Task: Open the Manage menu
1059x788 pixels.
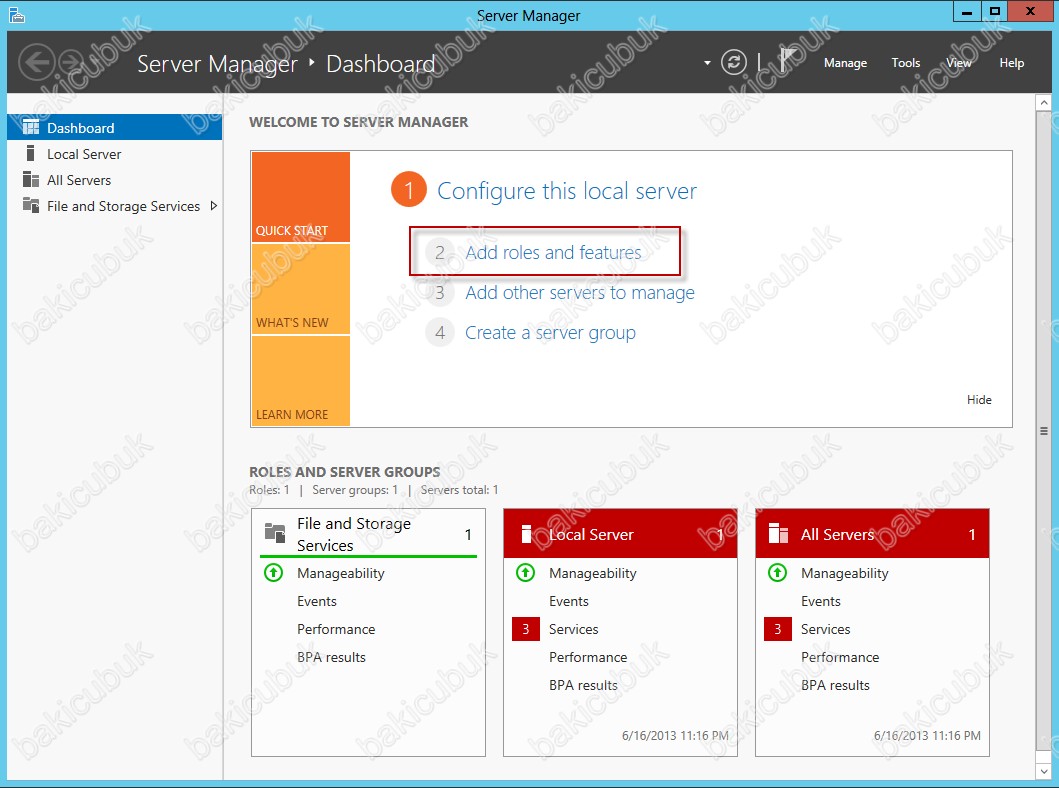Action: pos(845,63)
